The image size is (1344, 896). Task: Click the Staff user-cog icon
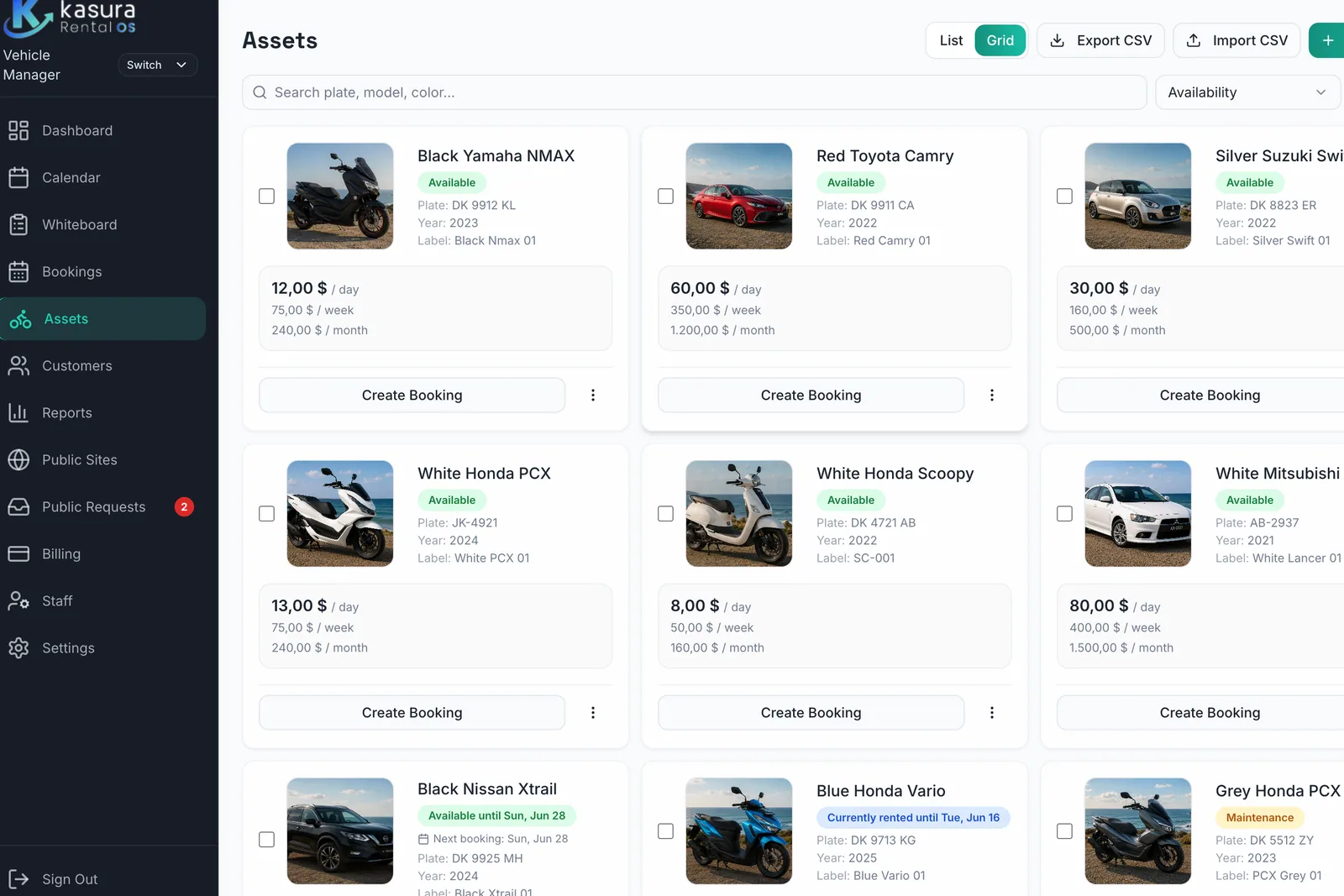point(18,600)
